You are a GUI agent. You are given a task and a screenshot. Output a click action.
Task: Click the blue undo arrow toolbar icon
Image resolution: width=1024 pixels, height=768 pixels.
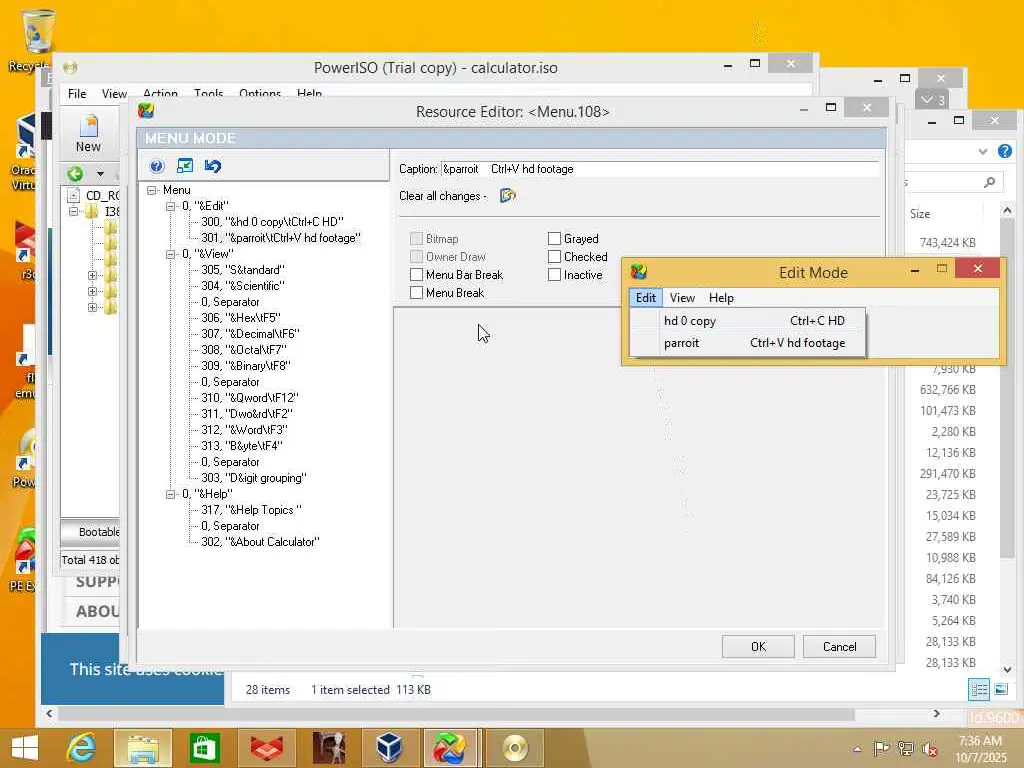pos(213,166)
